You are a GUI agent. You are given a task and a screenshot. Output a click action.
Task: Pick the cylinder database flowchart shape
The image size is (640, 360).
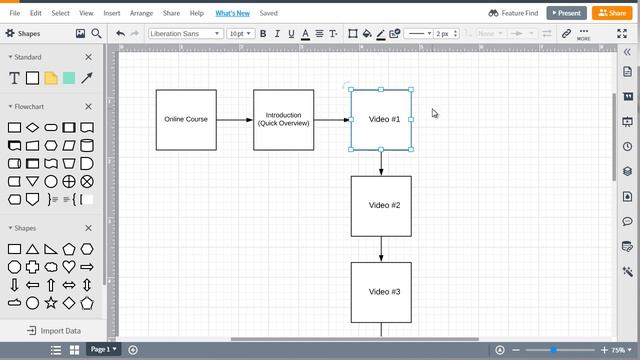(87, 145)
